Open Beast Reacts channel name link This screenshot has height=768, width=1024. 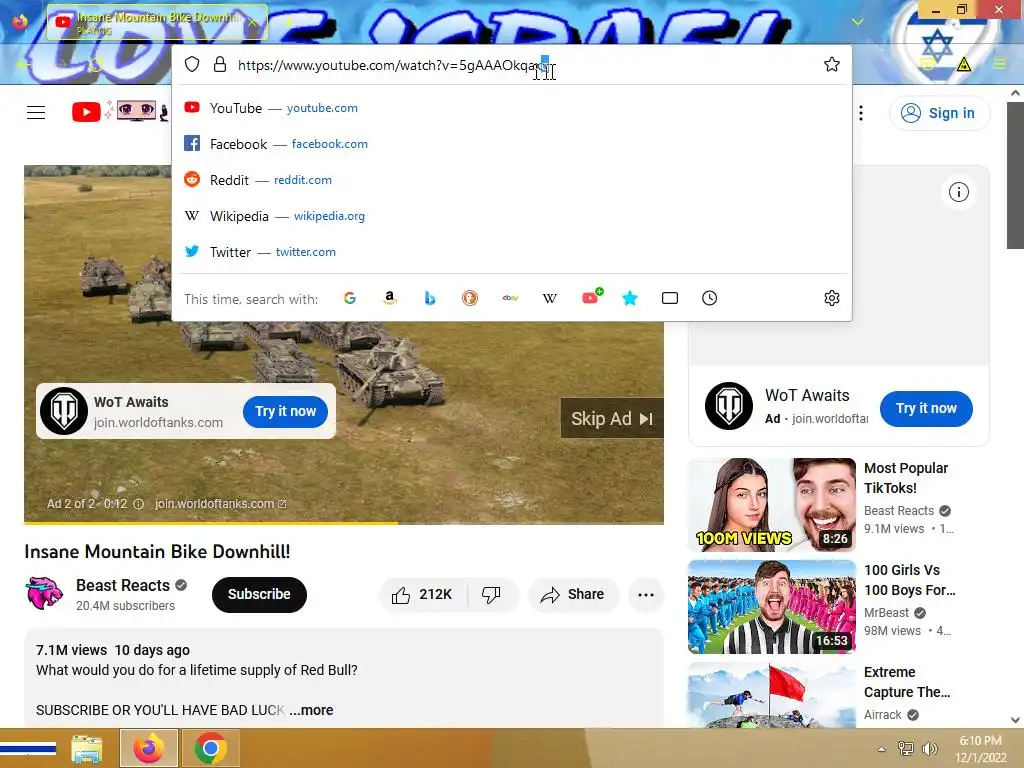(123, 585)
